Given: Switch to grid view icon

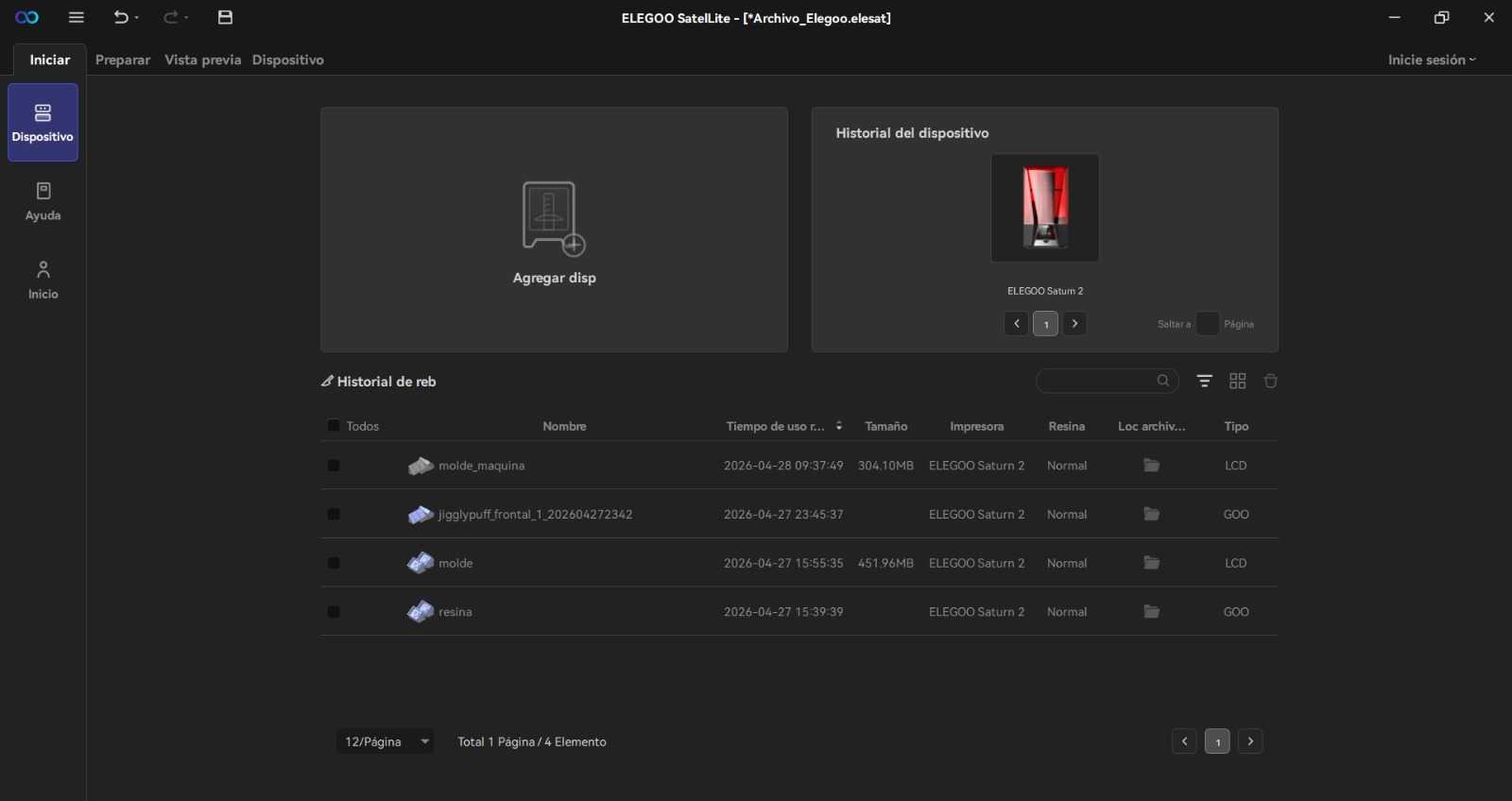Looking at the screenshot, I should pos(1238,381).
